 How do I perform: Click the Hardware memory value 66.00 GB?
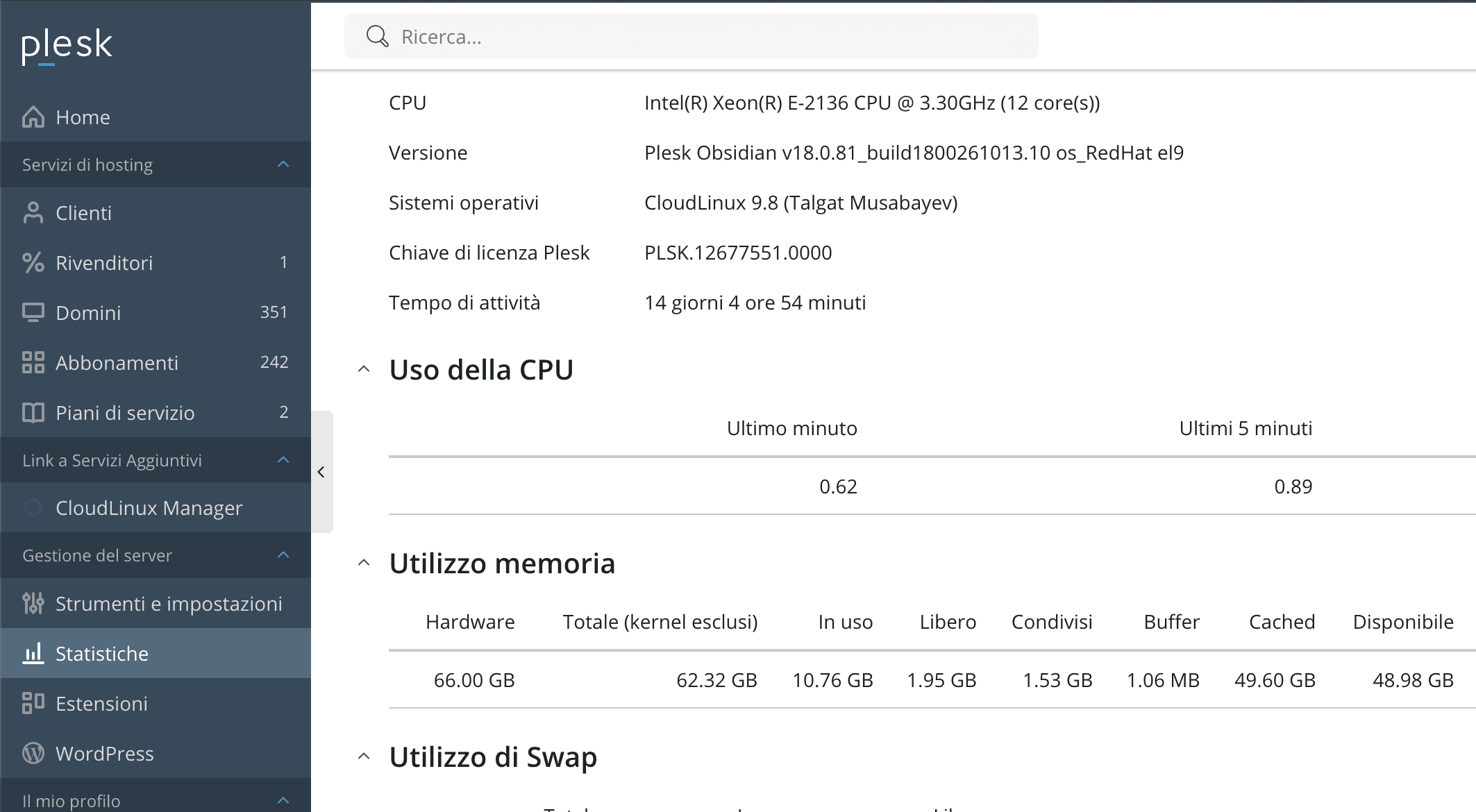474,680
